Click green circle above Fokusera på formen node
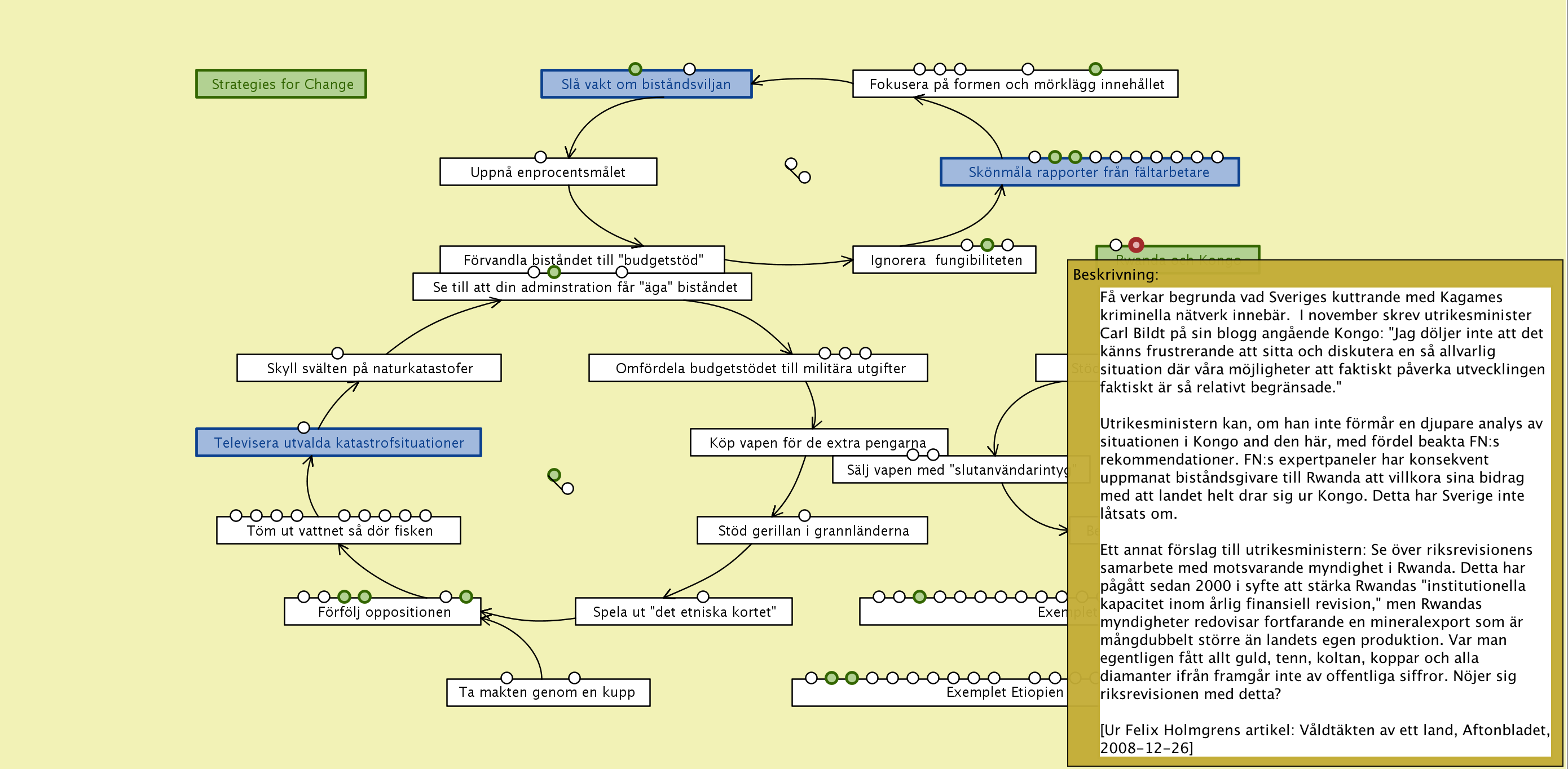The height and width of the screenshot is (769, 1568). (x=1095, y=69)
